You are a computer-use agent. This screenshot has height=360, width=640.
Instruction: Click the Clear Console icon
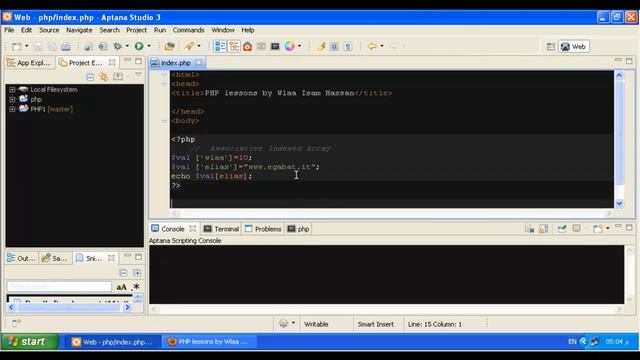(529, 229)
